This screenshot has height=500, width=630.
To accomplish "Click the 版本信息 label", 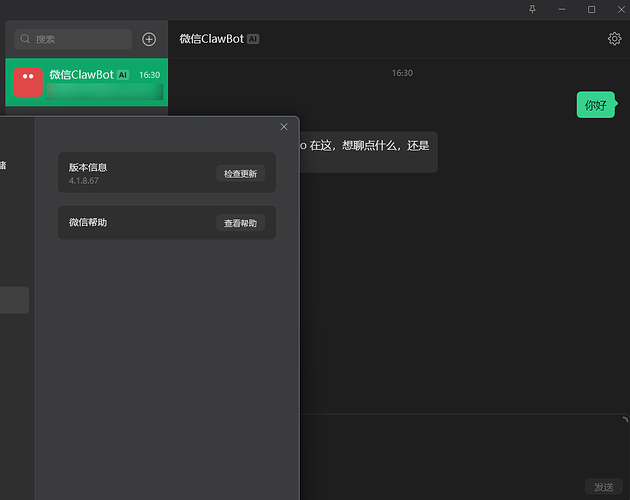I will tap(88, 167).
